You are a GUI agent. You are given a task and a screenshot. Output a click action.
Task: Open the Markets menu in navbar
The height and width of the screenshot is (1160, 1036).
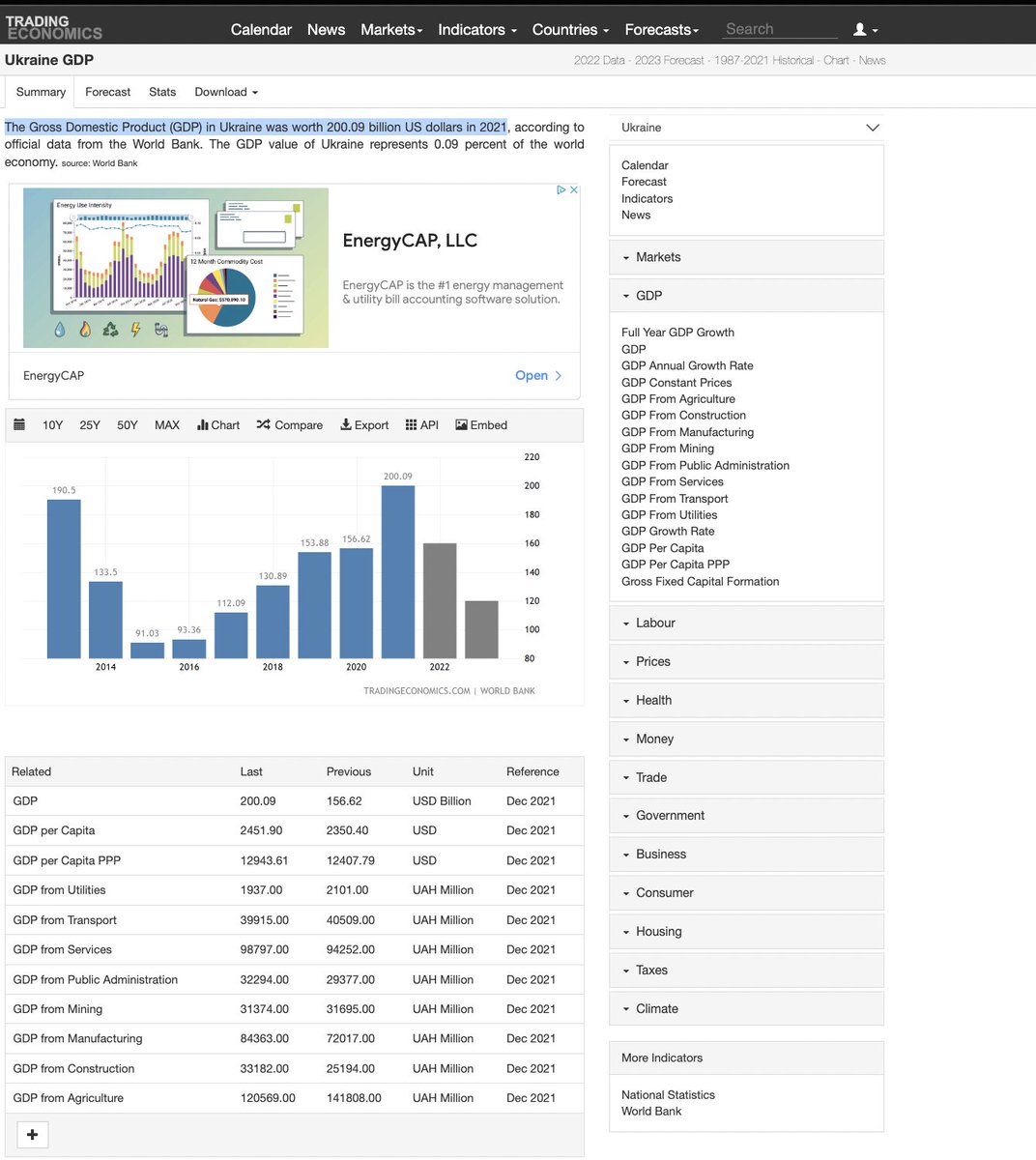pos(391,30)
